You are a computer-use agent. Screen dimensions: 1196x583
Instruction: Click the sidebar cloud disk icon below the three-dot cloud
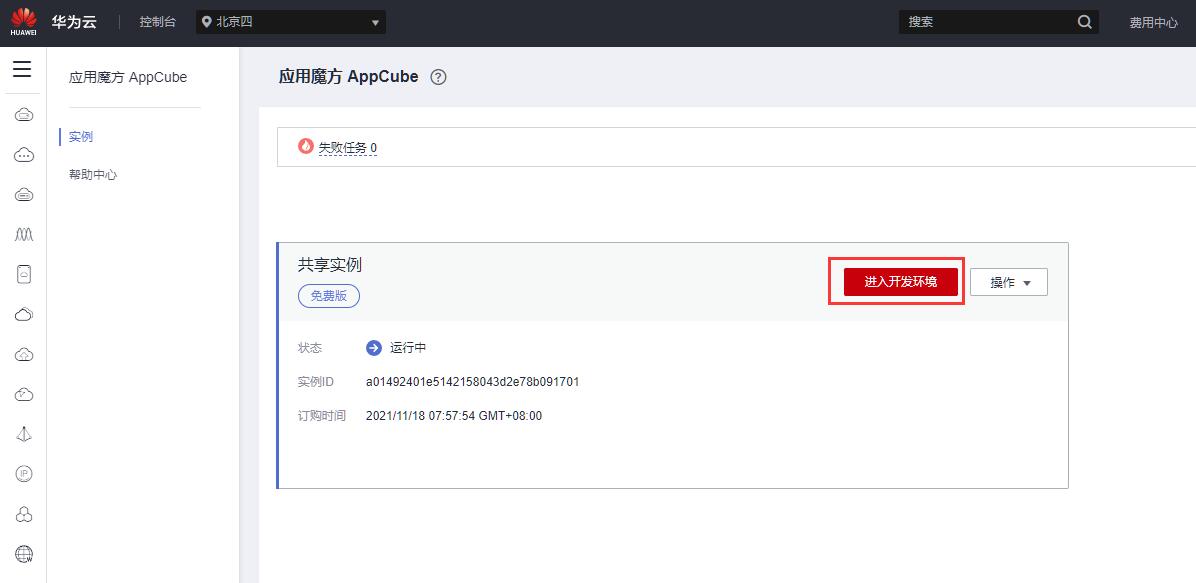click(24, 195)
